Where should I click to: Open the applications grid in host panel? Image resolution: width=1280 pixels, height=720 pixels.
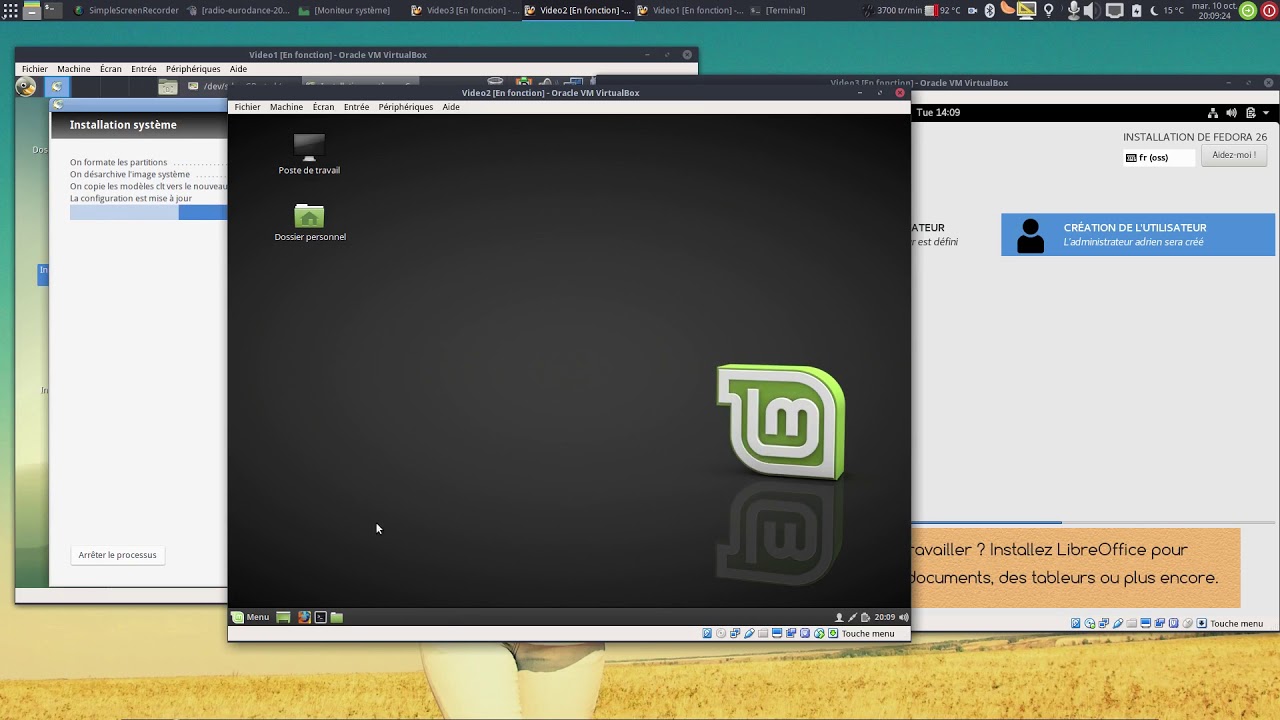click(10, 10)
